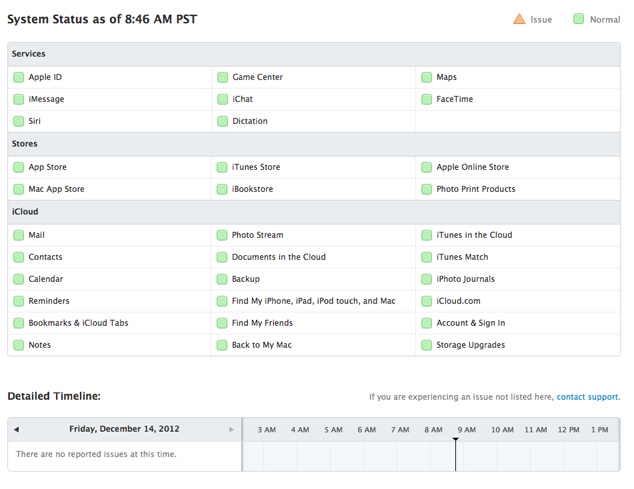Click the iCloud section header

(x=314, y=212)
